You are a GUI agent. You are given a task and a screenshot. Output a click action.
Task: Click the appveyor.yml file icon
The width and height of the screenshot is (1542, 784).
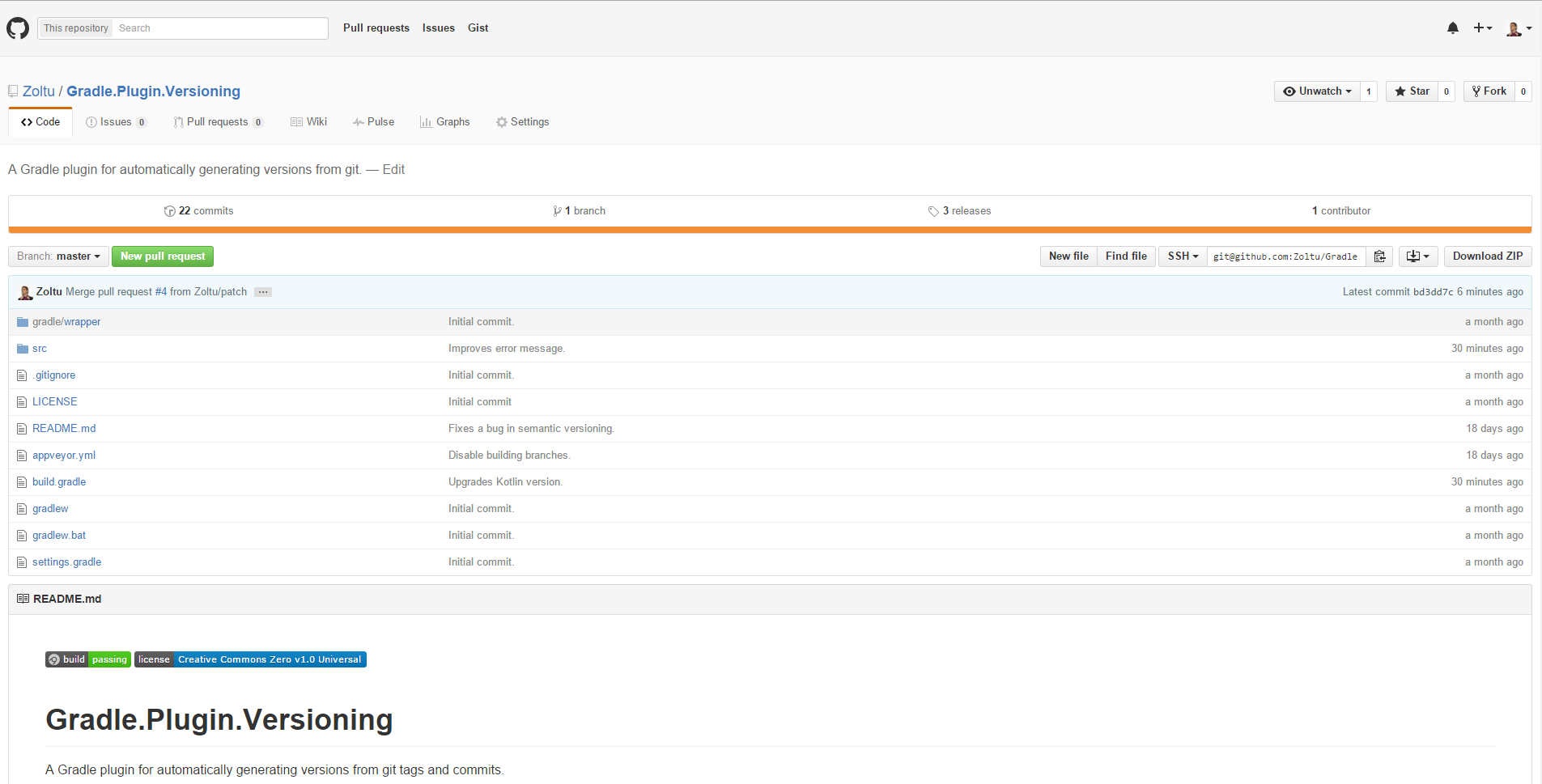(22, 456)
